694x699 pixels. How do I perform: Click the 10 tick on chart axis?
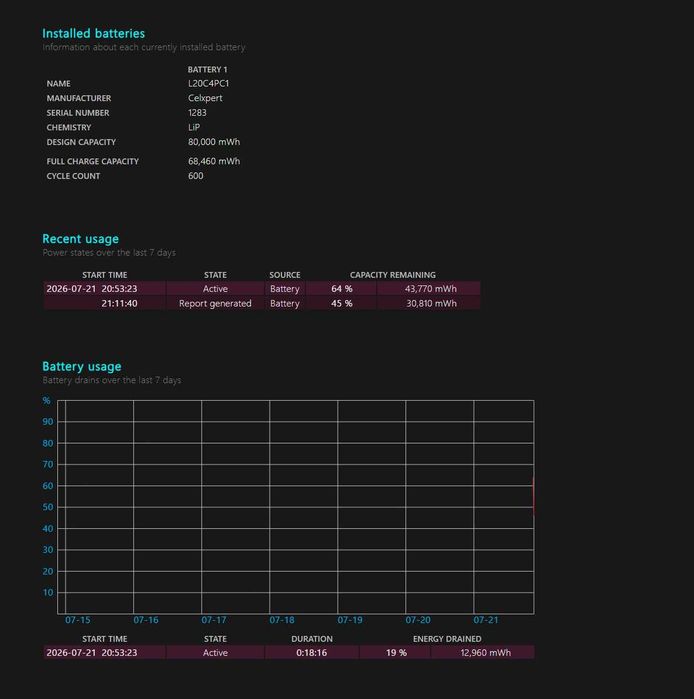48,593
